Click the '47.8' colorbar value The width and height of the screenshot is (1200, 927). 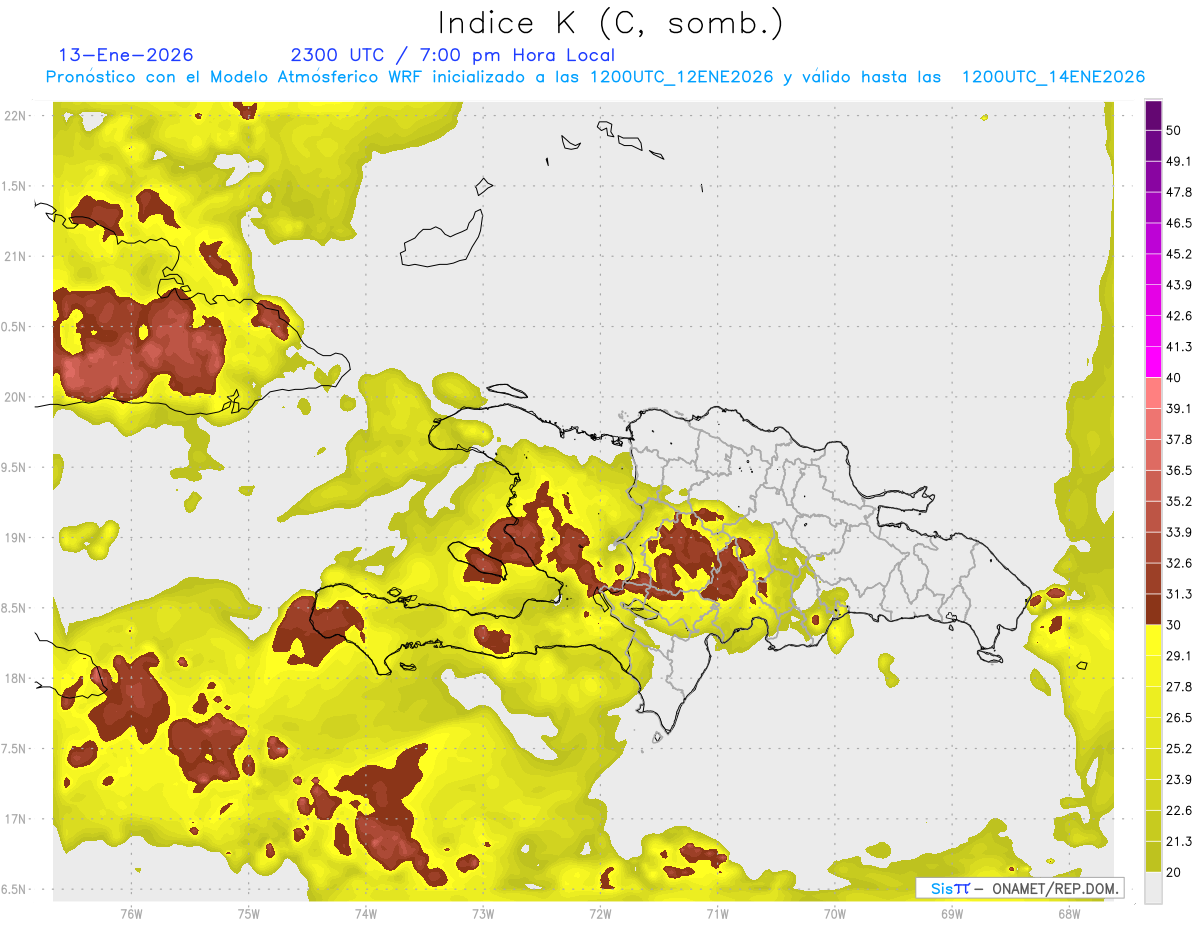pyautogui.click(x=1179, y=192)
